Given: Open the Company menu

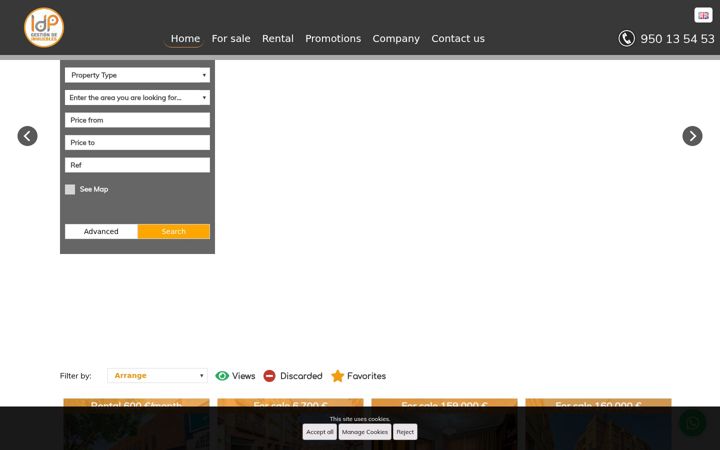Looking at the screenshot, I should (396, 39).
